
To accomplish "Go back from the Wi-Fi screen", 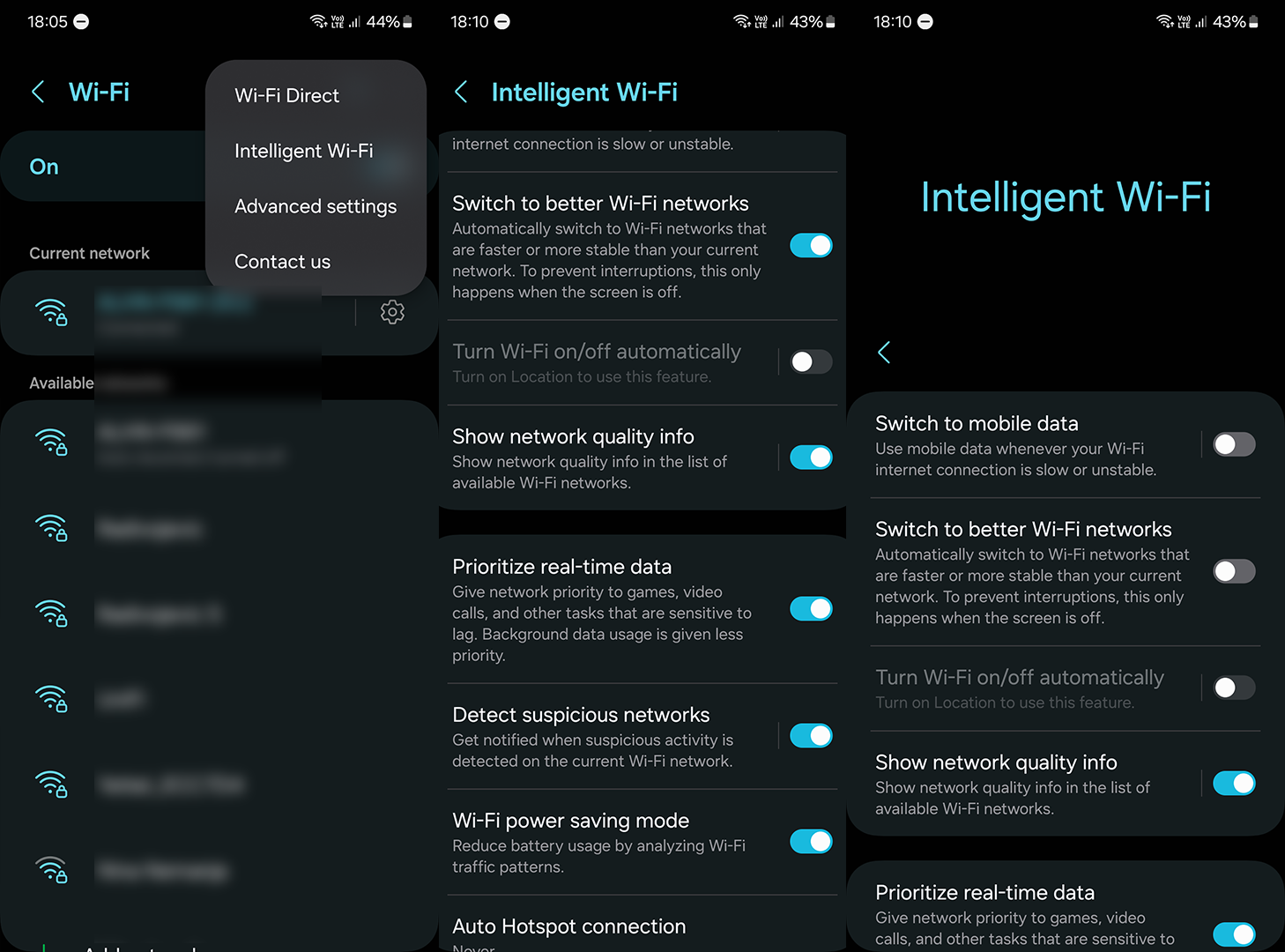I will (38, 92).
